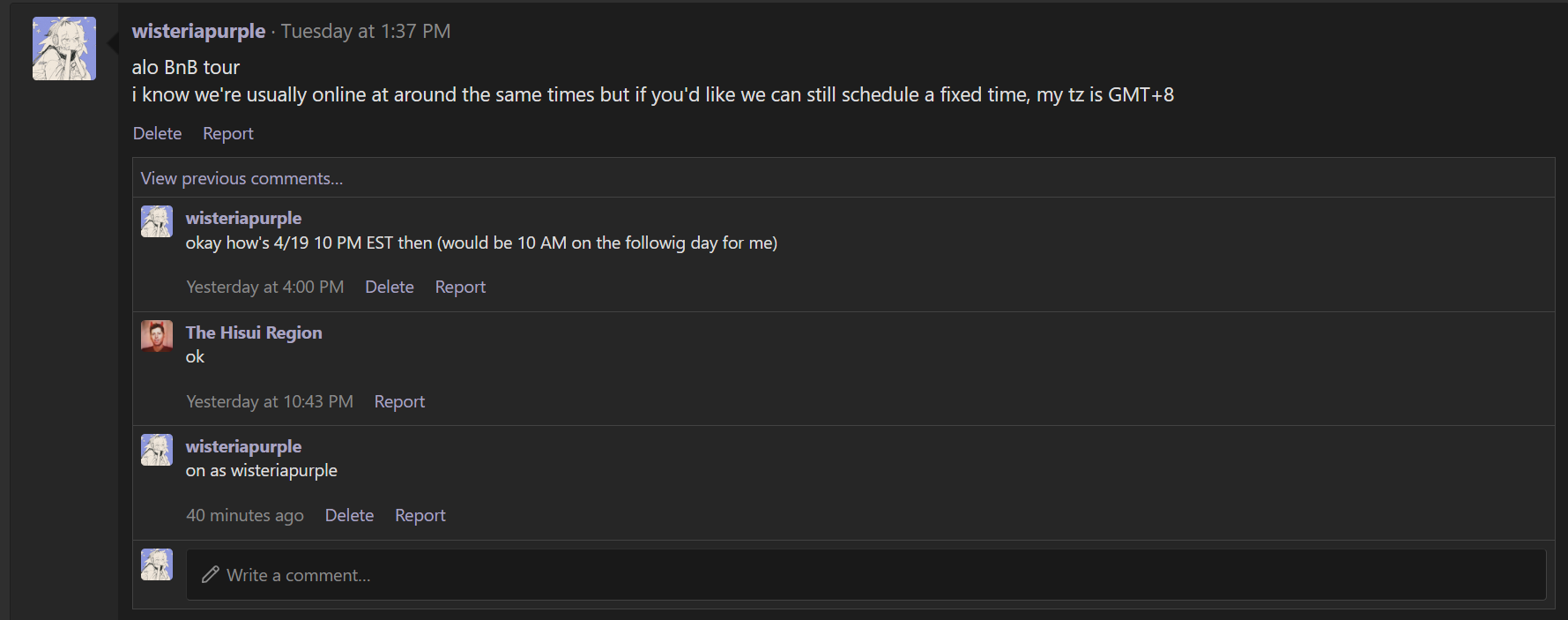Report the main 'alo BnB tour' post

(227, 133)
